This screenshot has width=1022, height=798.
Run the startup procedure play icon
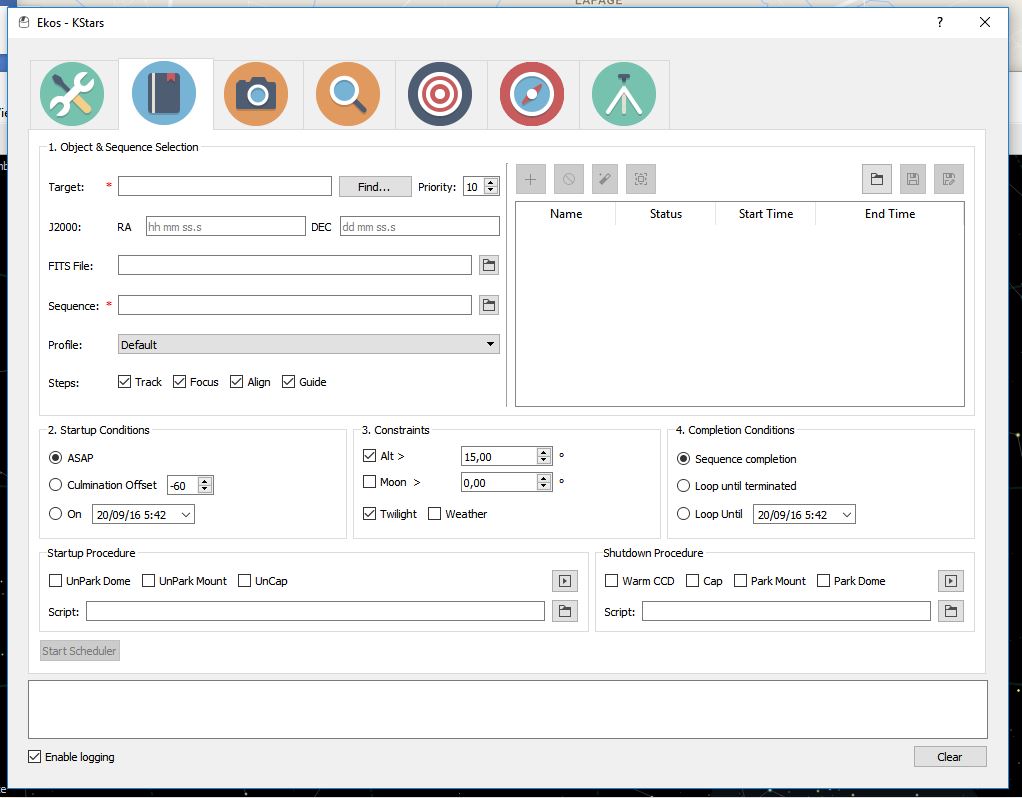tap(565, 581)
